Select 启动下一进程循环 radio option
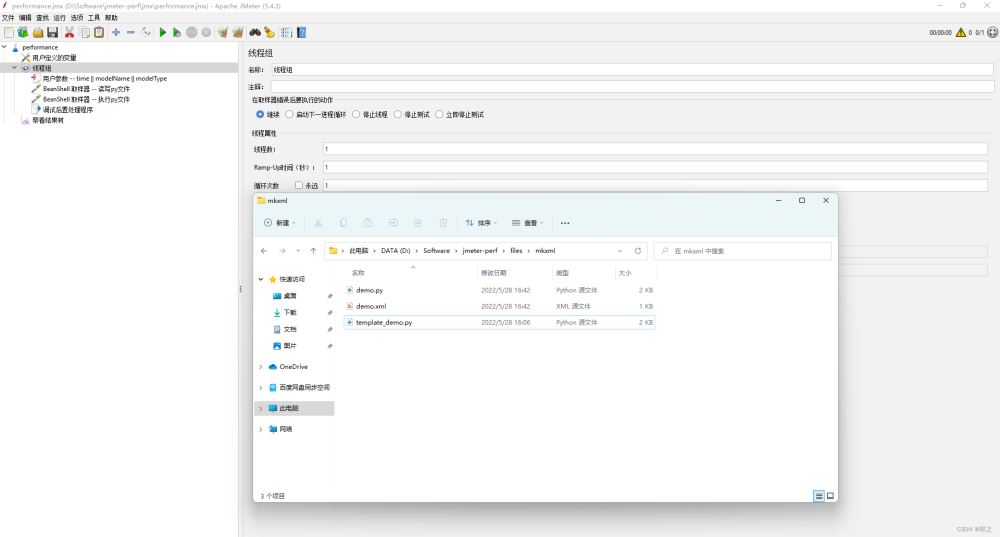The image size is (1000, 537). click(x=289, y=114)
